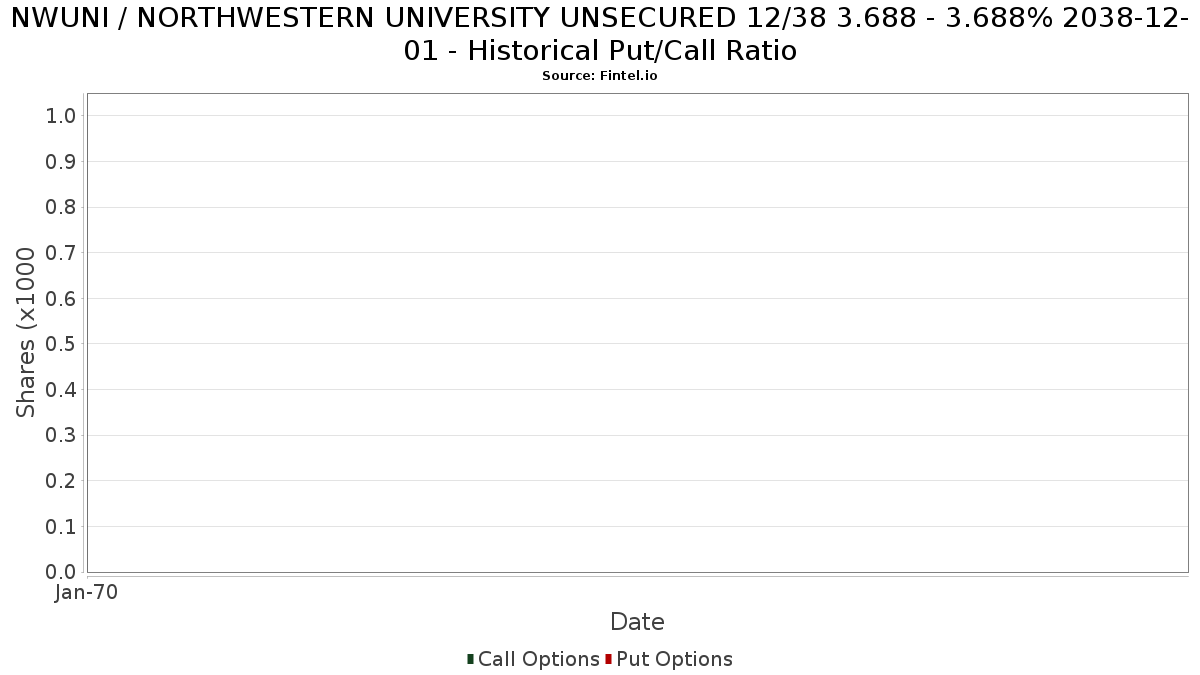
Task: Click the 1.0 y-axis tick label
Action: tap(61, 116)
